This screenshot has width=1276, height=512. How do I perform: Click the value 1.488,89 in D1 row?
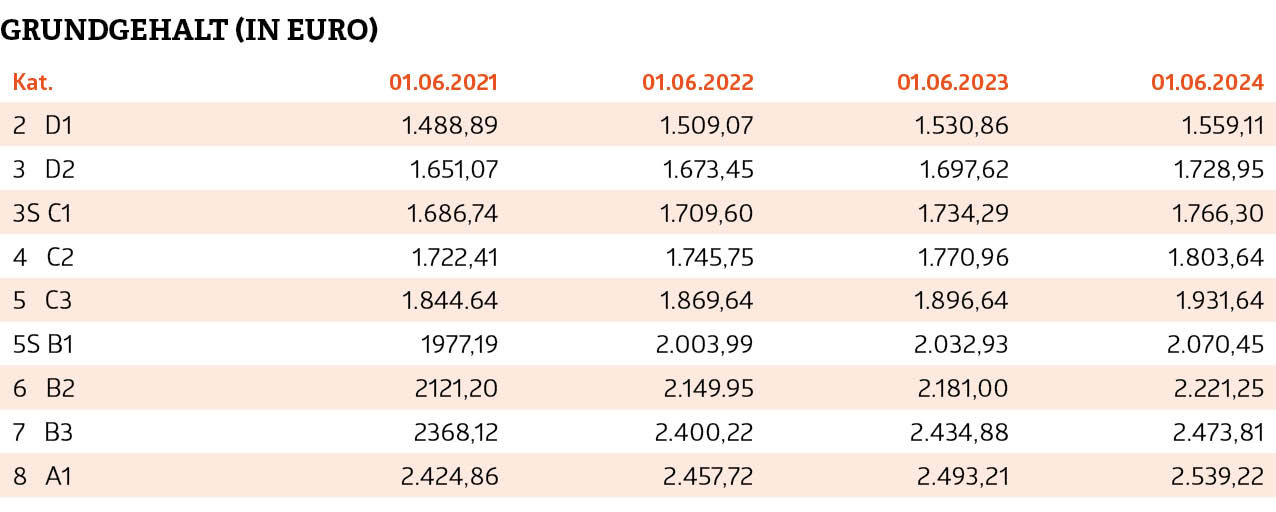tap(449, 126)
